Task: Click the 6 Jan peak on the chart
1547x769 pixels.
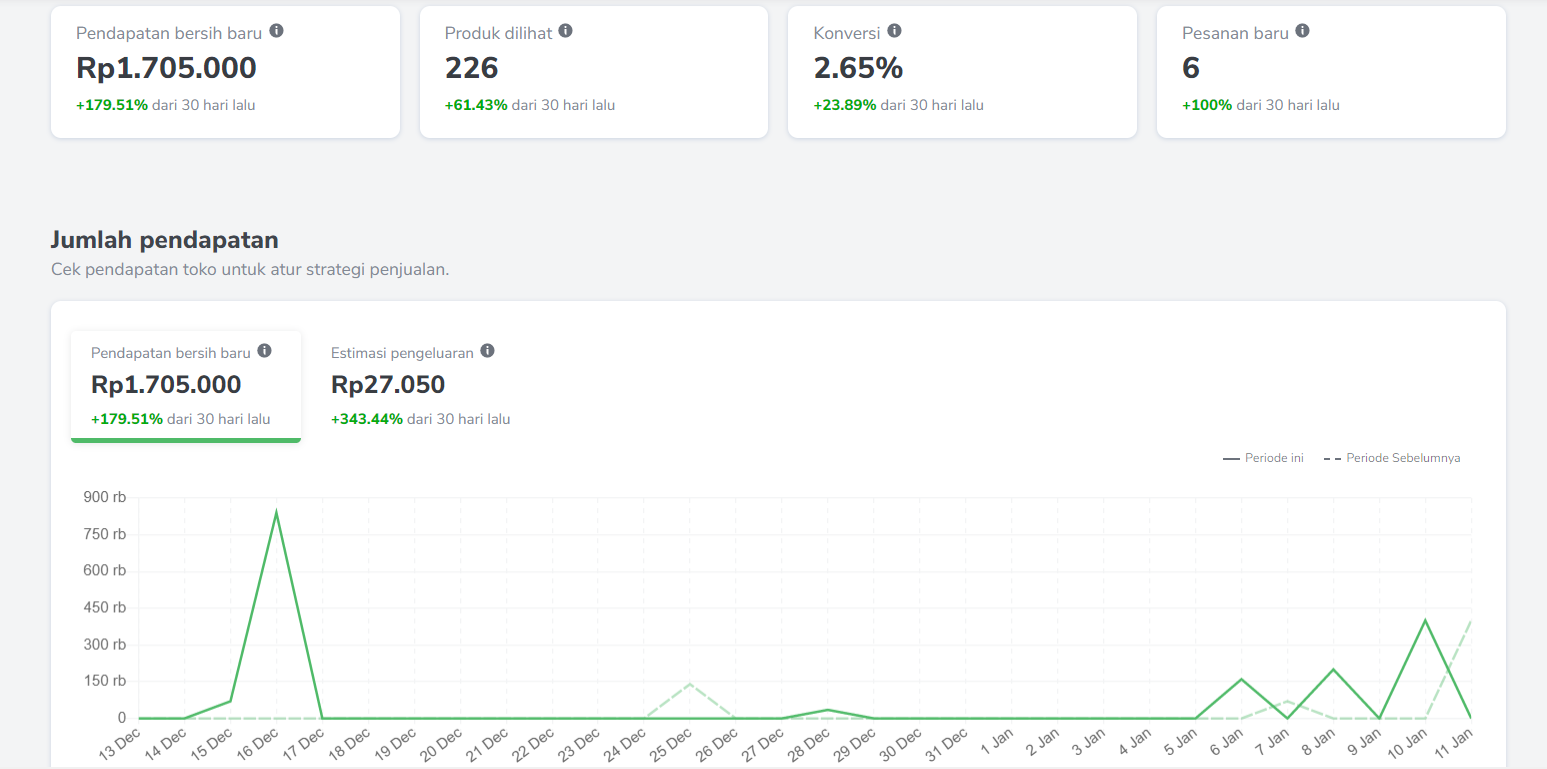Action: (1241, 679)
